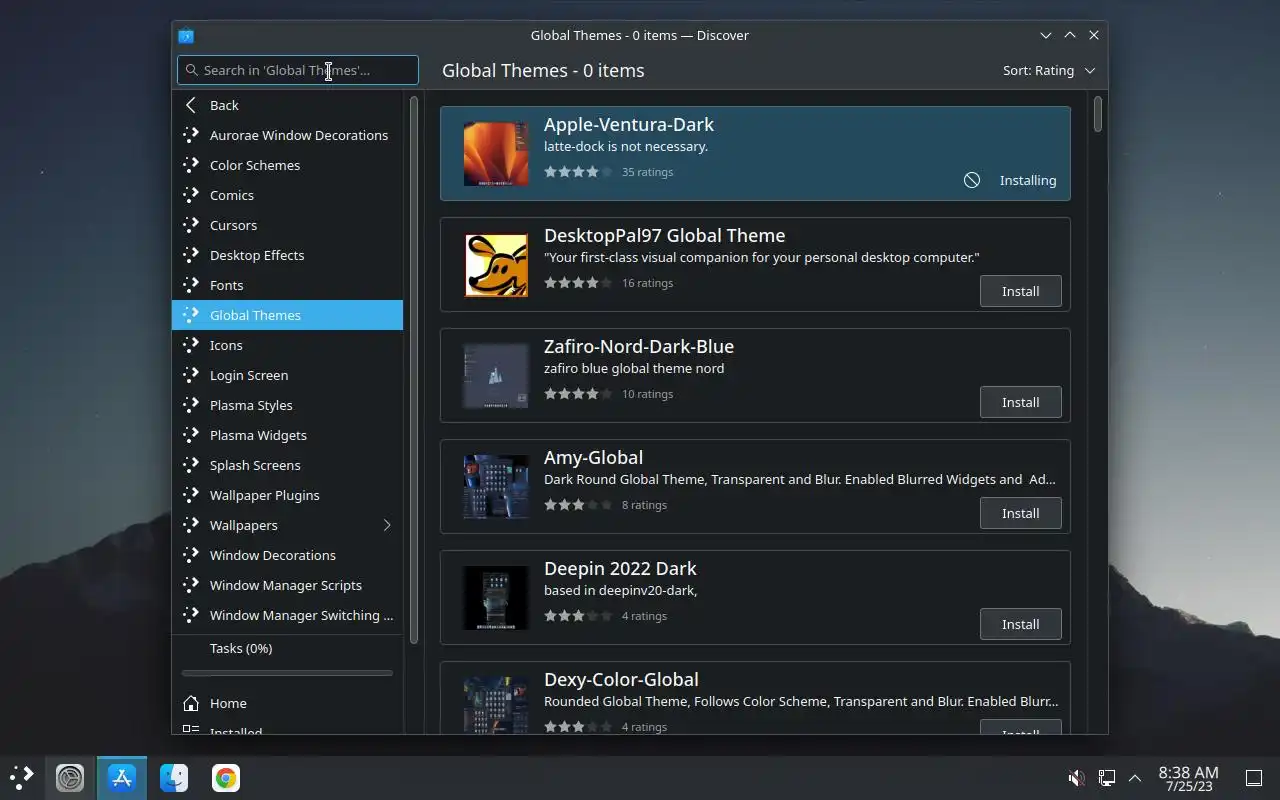Click the sidebar category scrollbar
The width and height of the screenshot is (1280, 800).
click(414, 370)
